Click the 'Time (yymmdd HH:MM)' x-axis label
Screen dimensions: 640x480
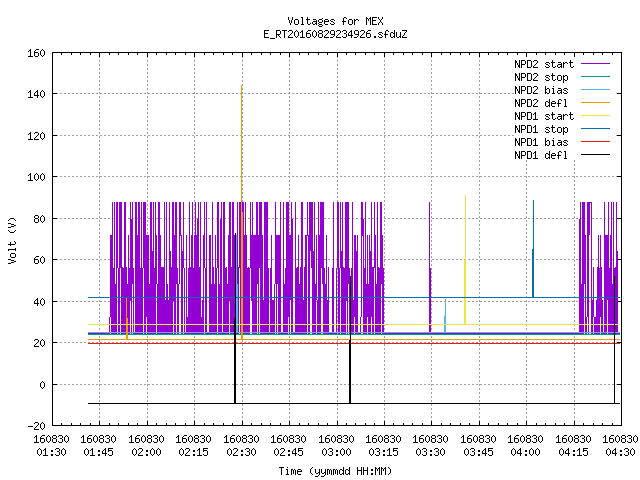pos(335,471)
